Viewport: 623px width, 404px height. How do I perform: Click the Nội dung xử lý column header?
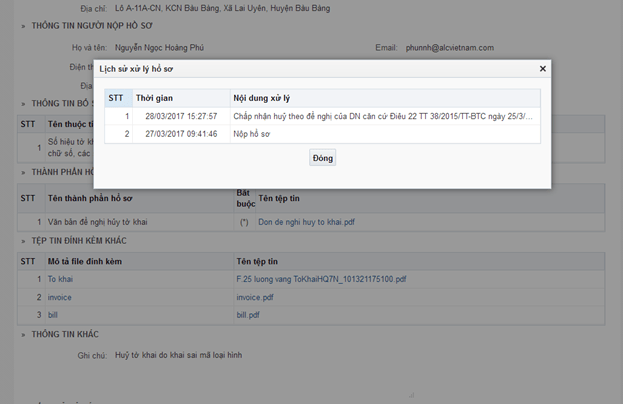point(261,98)
